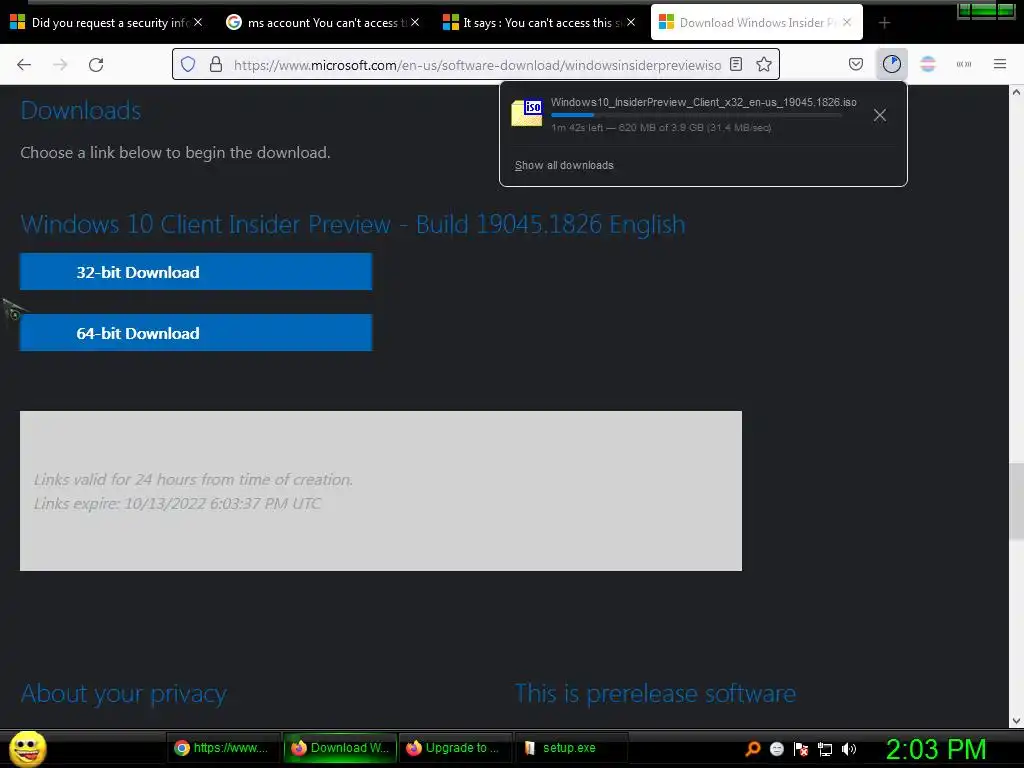Image resolution: width=1024 pixels, height=768 pixels.
Task: Open the Save to Pocket icon
Action: click(x=856, y=64)
